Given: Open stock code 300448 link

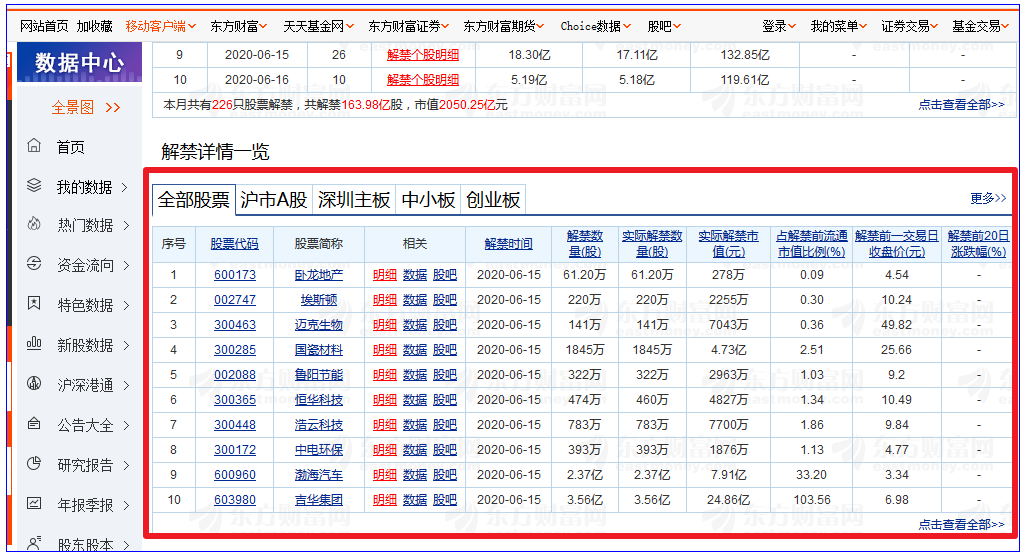Looking at the screenshot, I should 235,425.
